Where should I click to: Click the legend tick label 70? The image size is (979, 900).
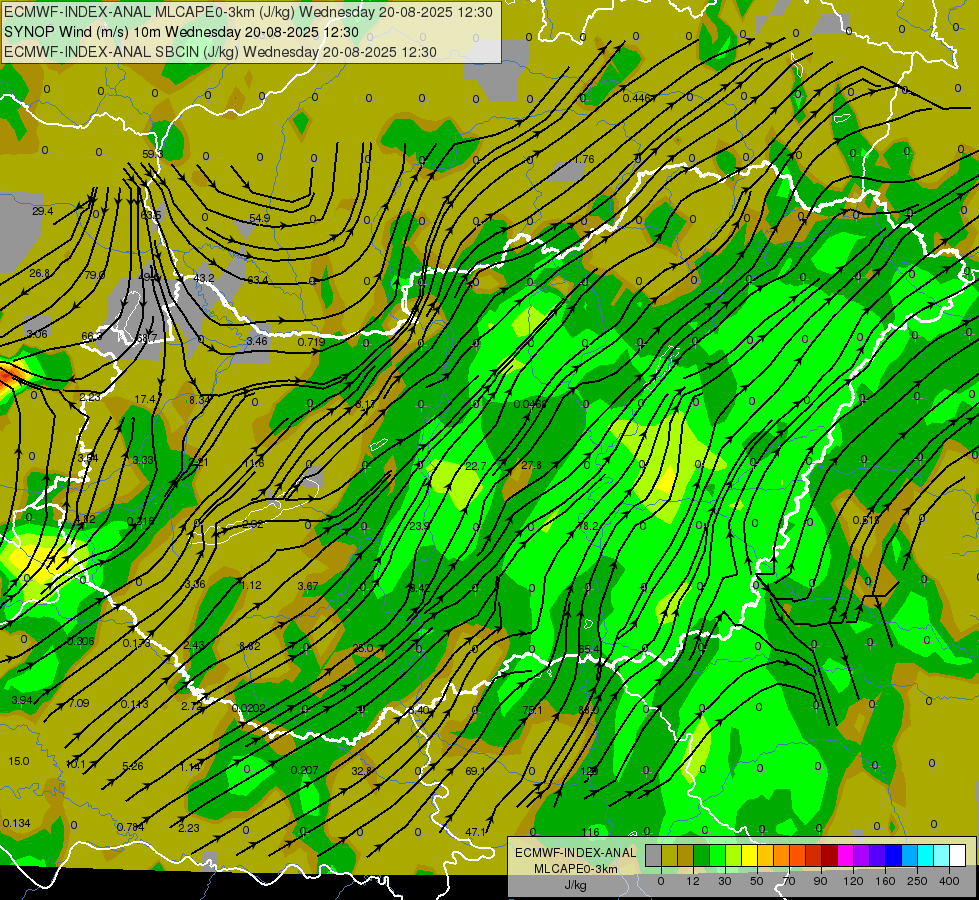[789, 881]
